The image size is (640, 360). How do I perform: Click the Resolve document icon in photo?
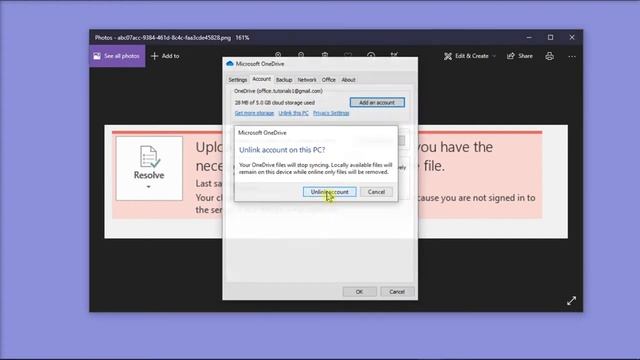[x=149, y=156]
